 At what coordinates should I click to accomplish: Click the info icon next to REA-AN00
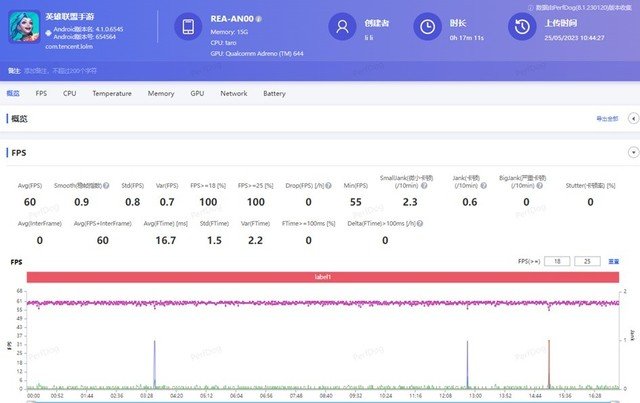[x=258, y=19]
